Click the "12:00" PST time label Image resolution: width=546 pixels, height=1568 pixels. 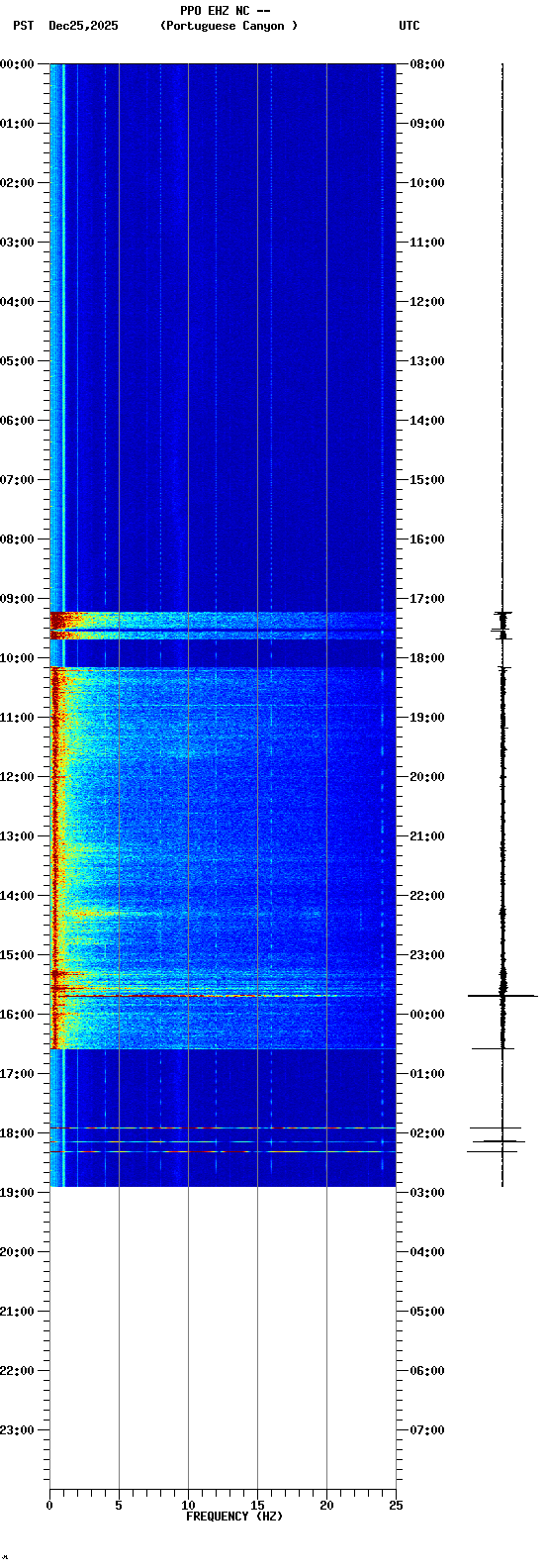pos(18,777)
